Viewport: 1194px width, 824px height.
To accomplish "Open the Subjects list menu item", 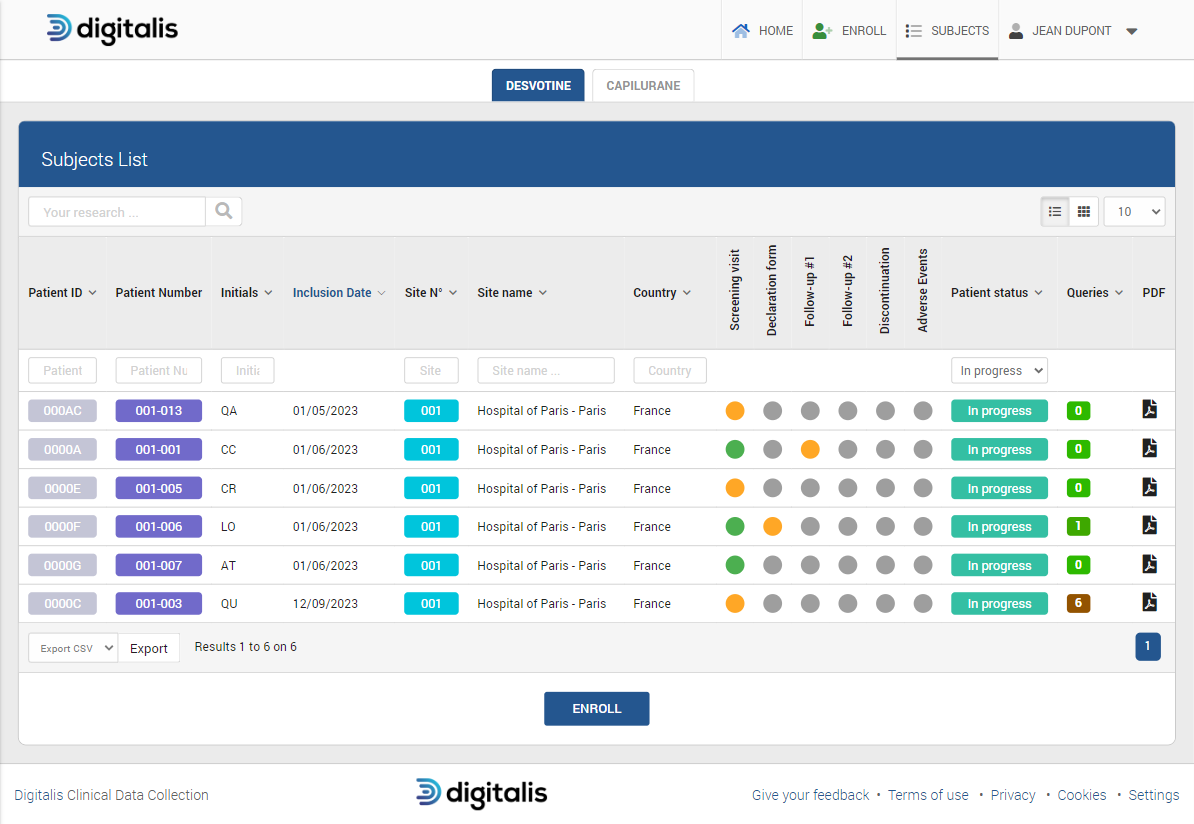I will pyautogui.click(x=947, y=31).
